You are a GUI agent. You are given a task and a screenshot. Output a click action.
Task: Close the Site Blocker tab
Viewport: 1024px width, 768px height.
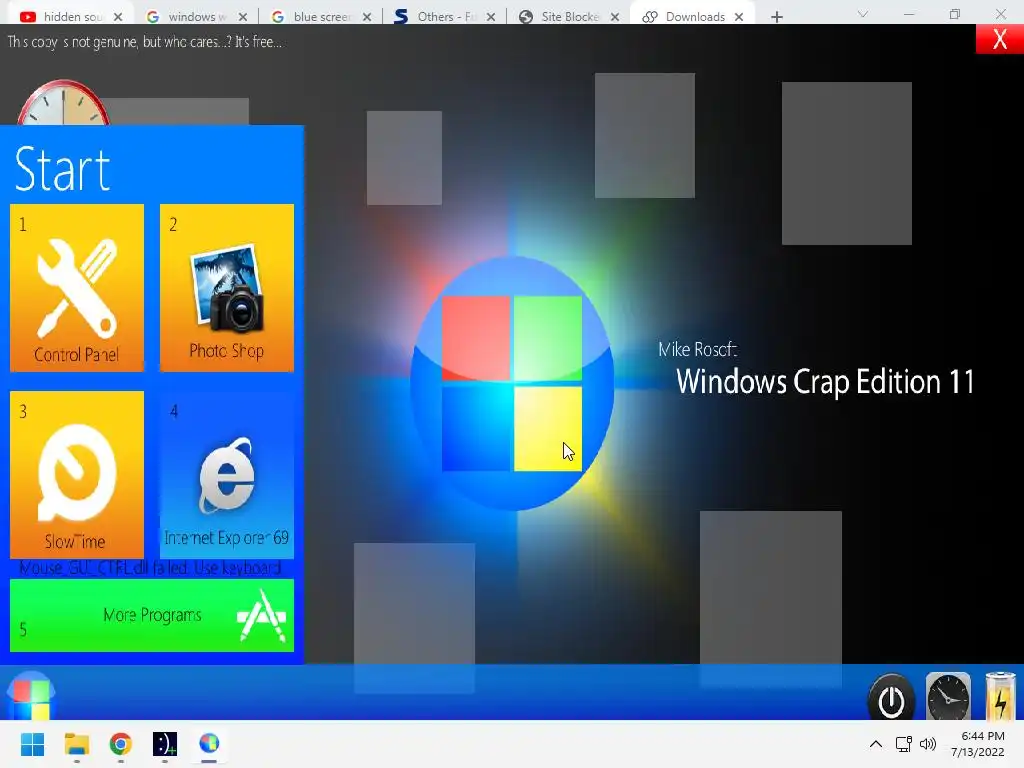click(615, 17)
